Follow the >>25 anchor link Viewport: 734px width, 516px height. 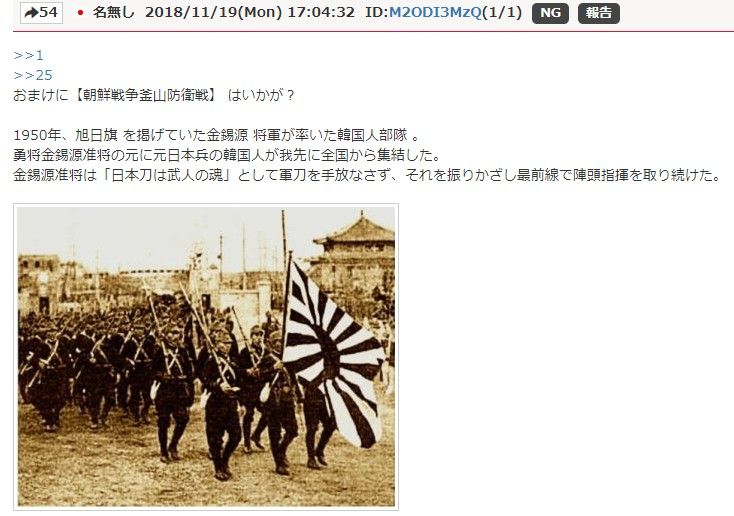(33, 75)
